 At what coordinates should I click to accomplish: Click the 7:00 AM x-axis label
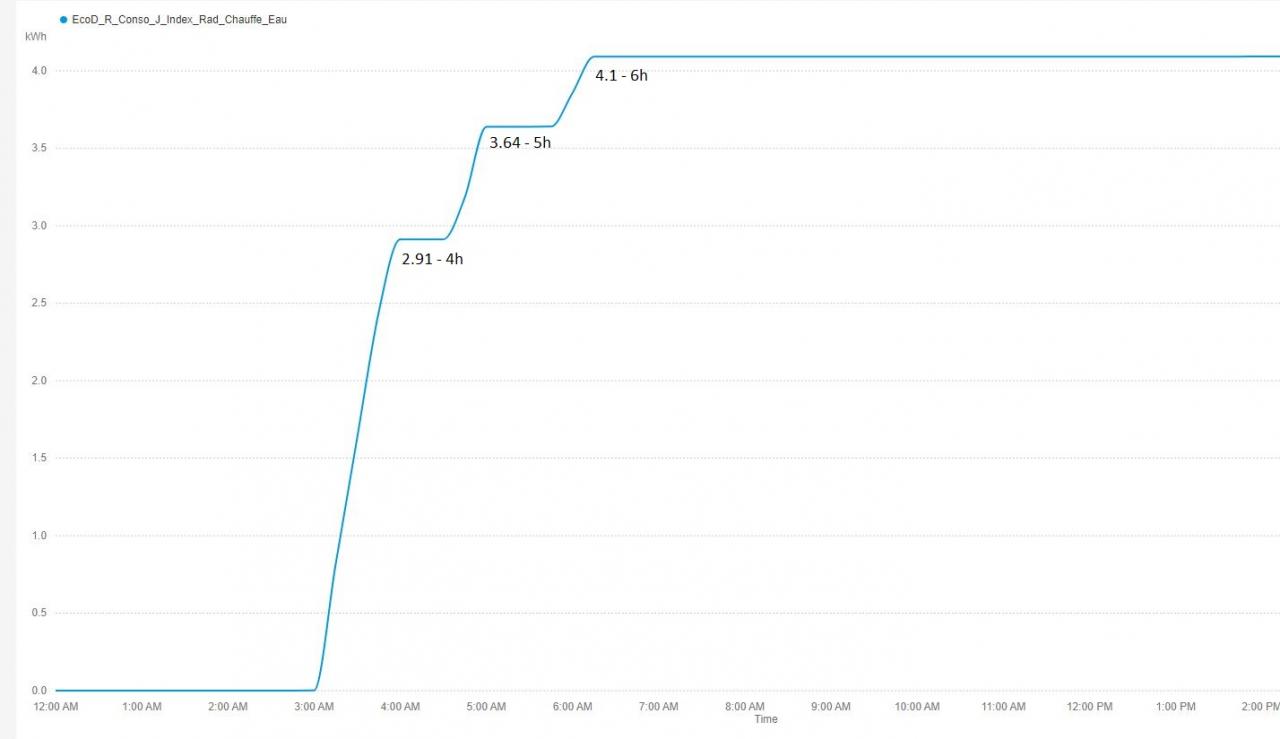coord(658,707)
